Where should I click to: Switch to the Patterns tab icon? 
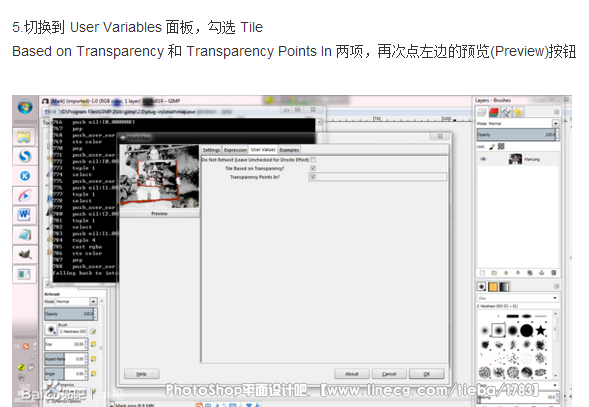493,287
